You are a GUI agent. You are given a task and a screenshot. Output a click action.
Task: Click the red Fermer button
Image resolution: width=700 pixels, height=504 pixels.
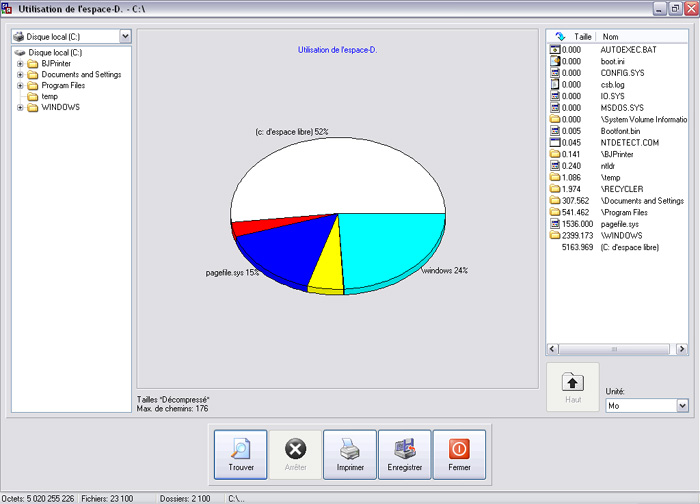(459, 455)
